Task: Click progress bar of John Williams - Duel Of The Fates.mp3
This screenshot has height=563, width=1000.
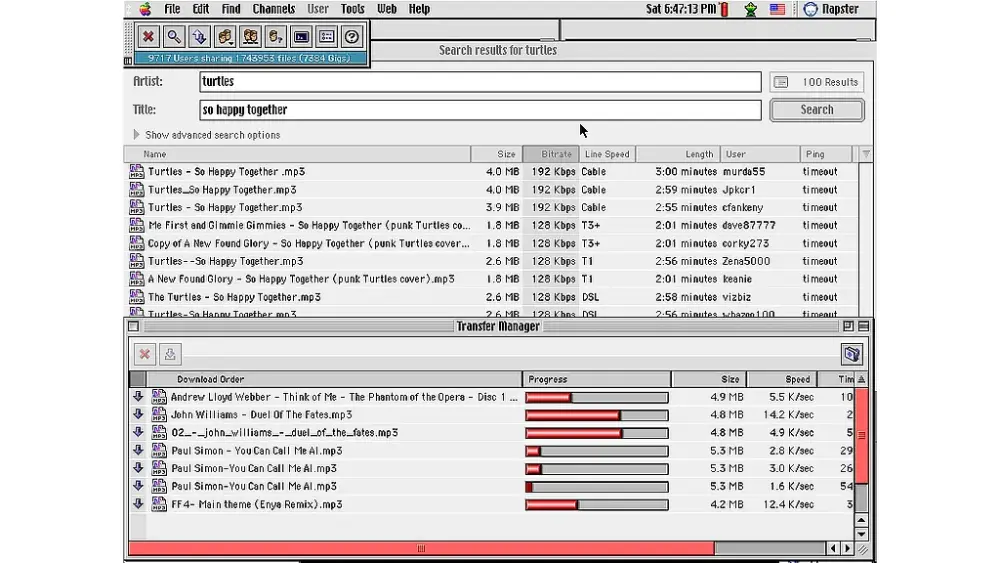Action: [597, 415]
